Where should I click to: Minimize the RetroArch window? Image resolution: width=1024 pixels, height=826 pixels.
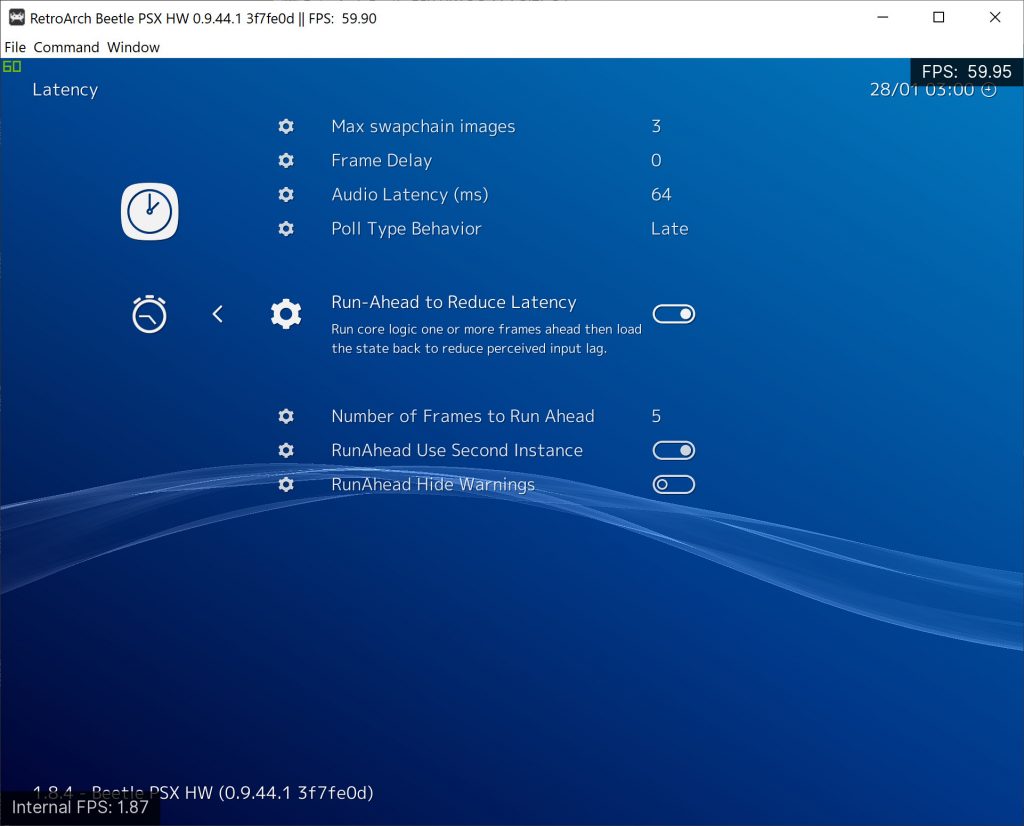pos(882,18)
